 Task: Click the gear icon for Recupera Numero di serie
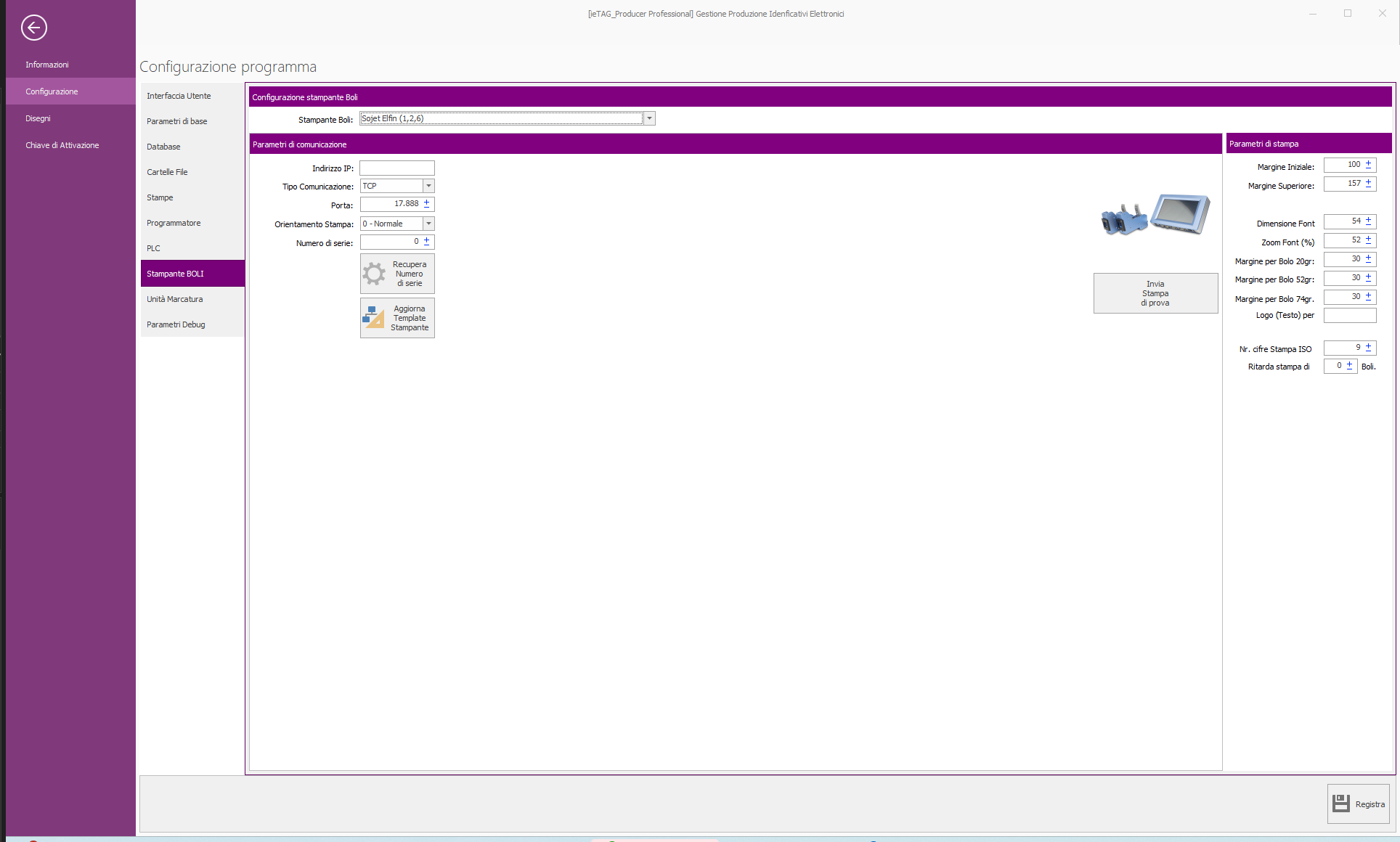375,274
